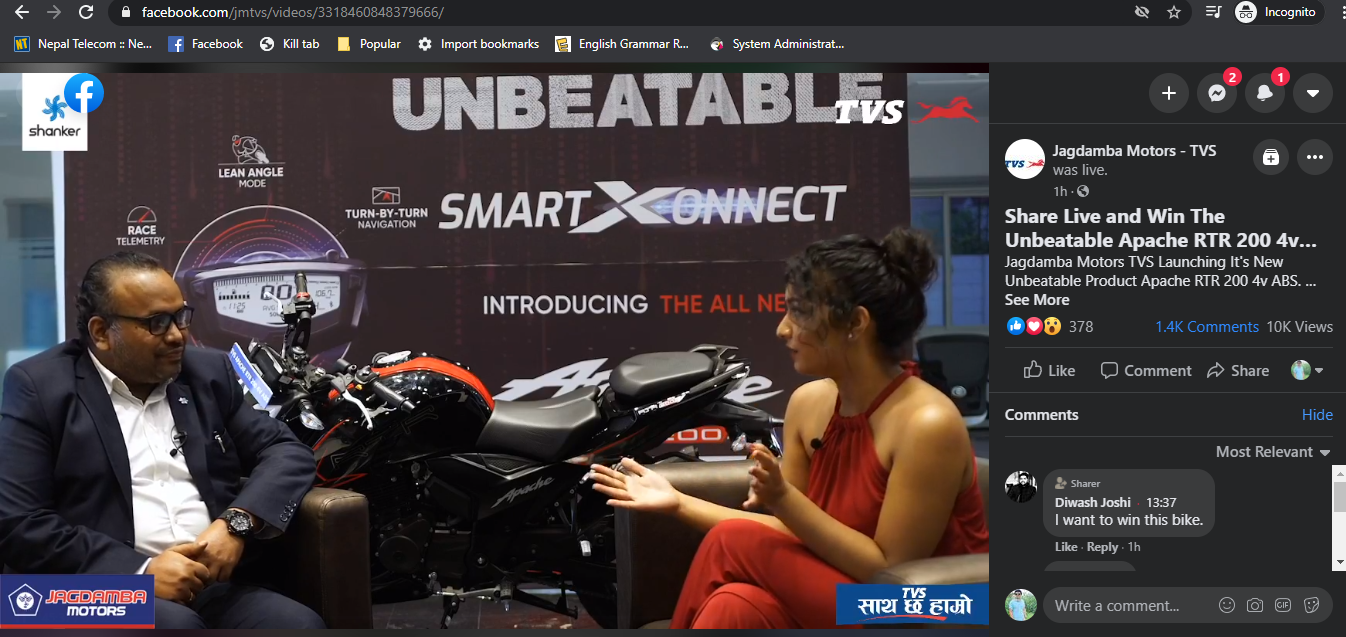
Task: Open the Most Relevant sort dropdown
Action: pyautogui.click(x=1273, y=452)
